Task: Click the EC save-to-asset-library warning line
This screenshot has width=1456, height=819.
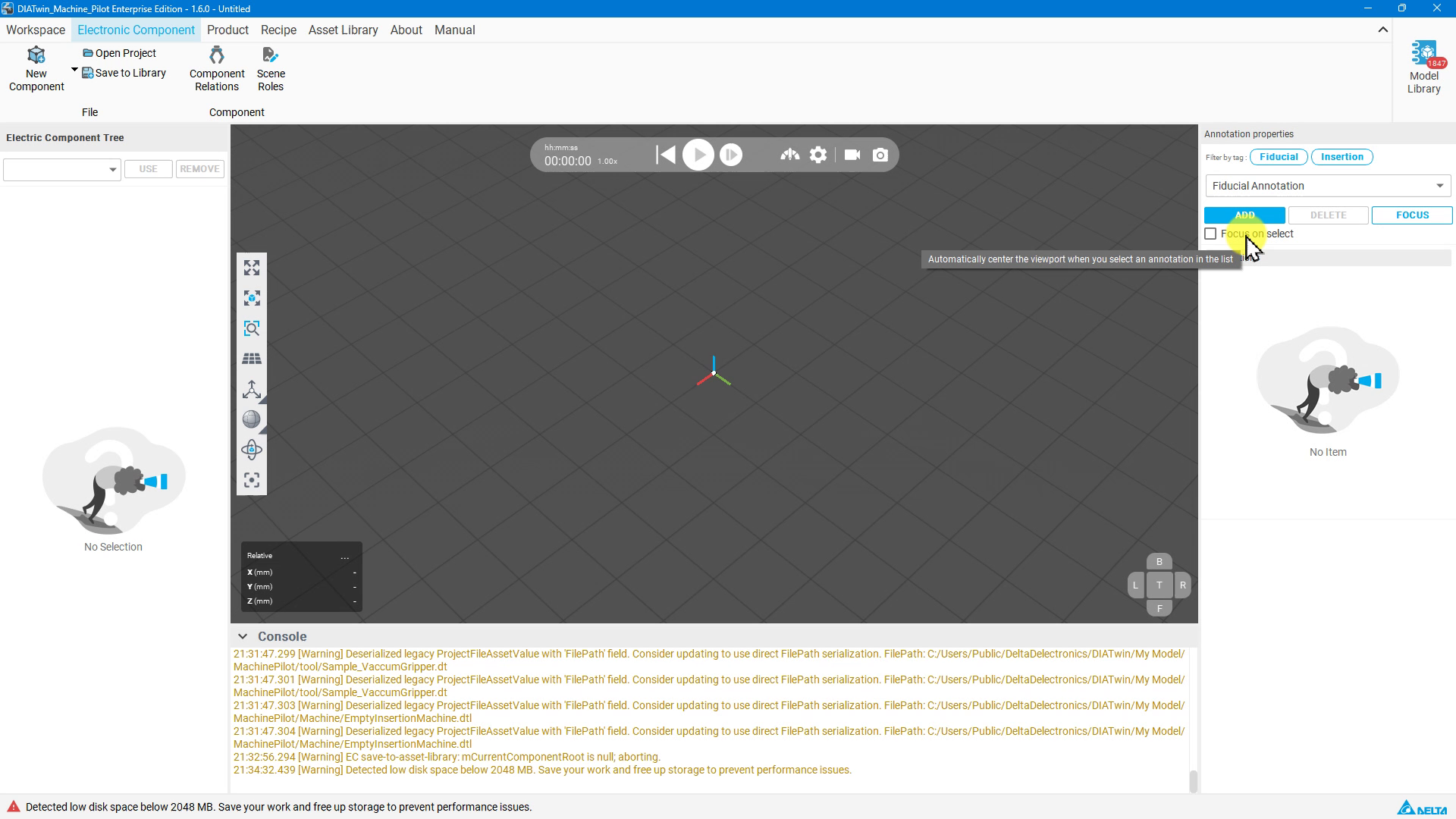Action: click(447, 757)
